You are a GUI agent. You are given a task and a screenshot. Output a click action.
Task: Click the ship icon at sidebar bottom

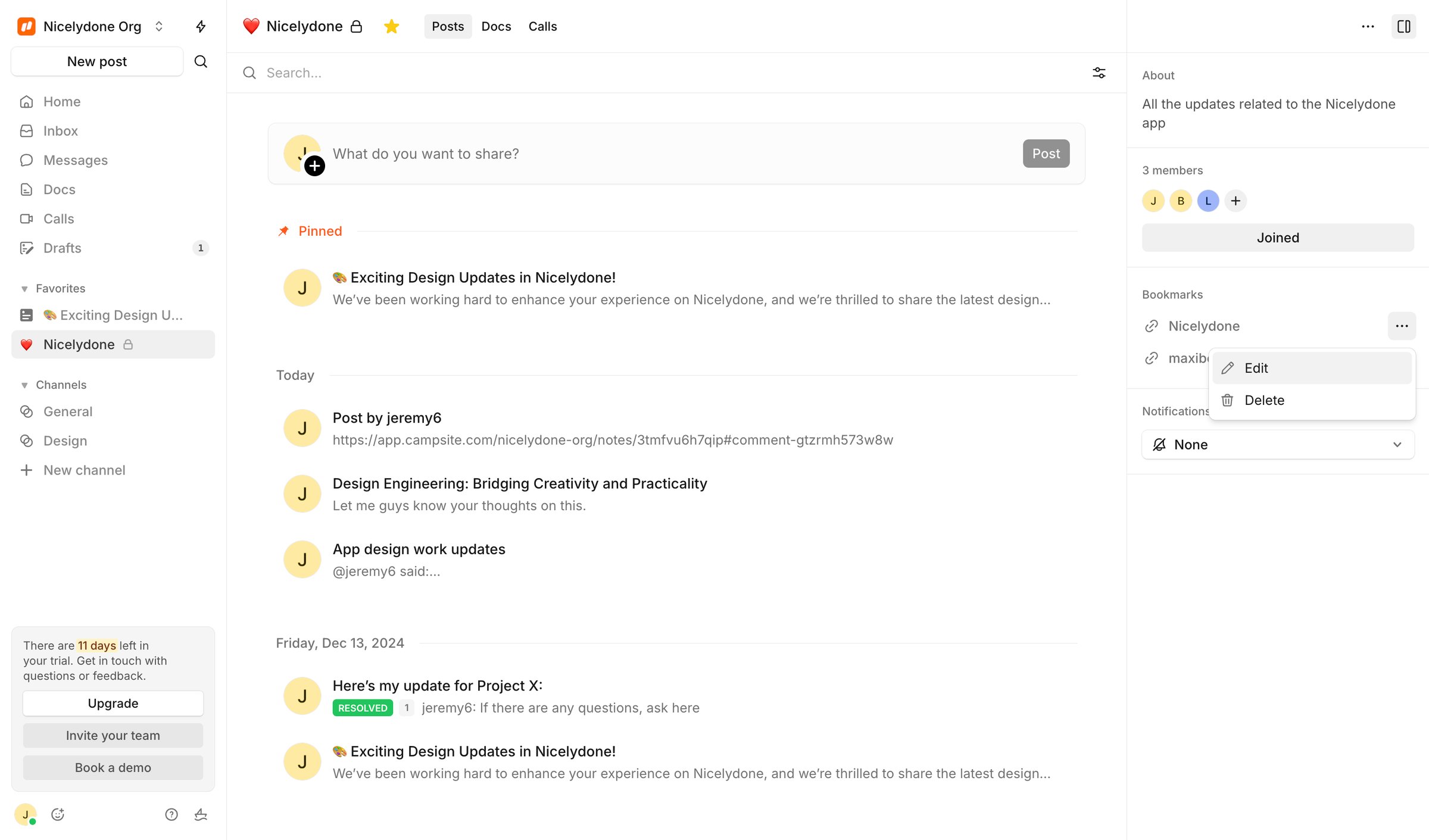pos(201,814)
